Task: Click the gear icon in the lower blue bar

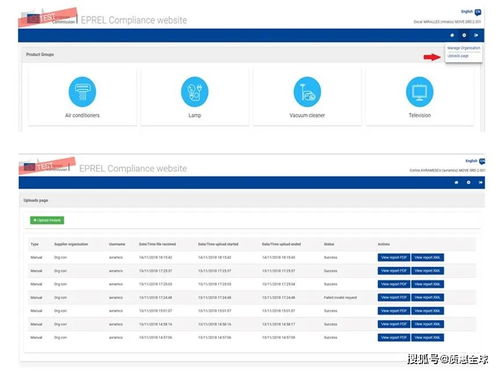Action: point(468,182)
